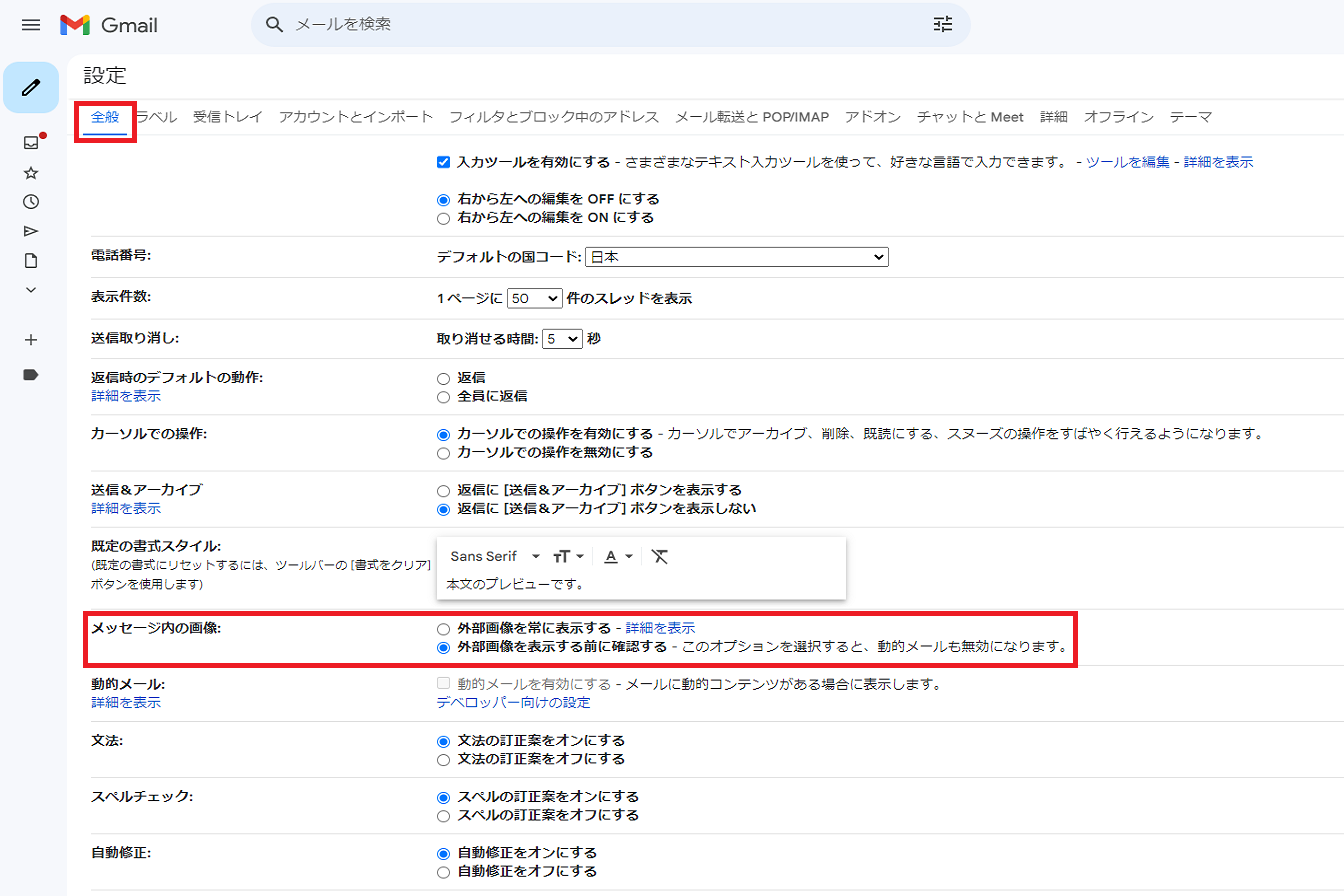The image size is (1344, 896).
Task: Open the main menu hamburger icon
Action: pyautogui.click(x=31, y=25)
